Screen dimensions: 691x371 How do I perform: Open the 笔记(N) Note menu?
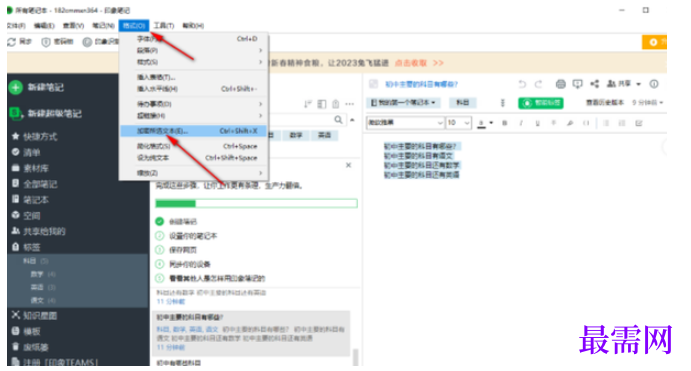pos(103,26)
